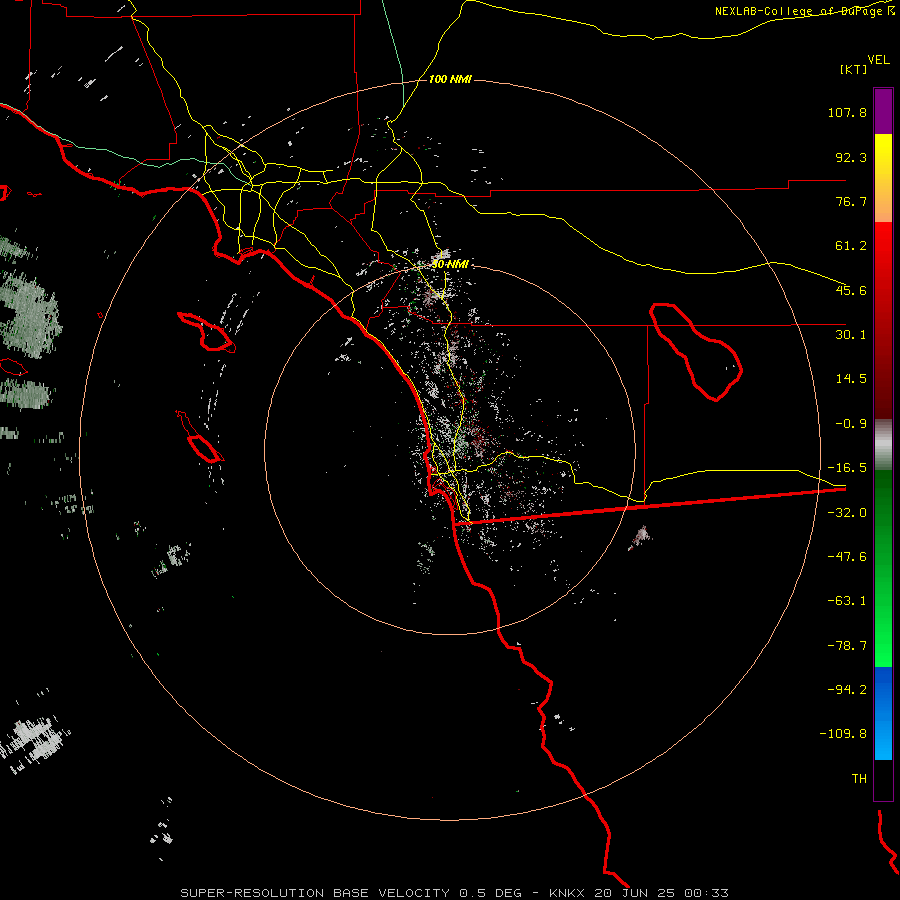Screen dimensions: 900x900
Task: Click the 00:33 timestamp in caption
Action: (708, 893)
